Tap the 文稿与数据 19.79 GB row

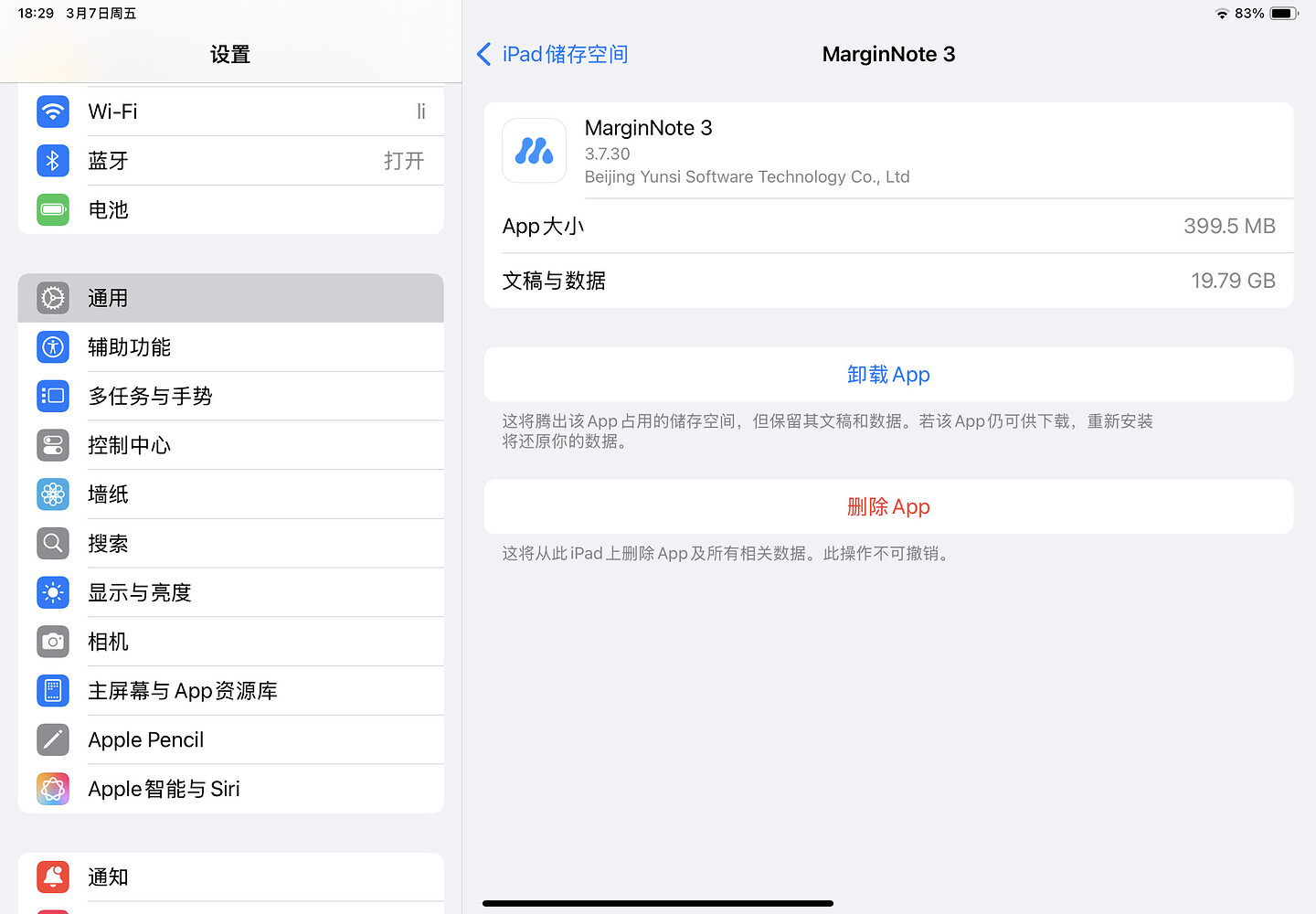888,281
